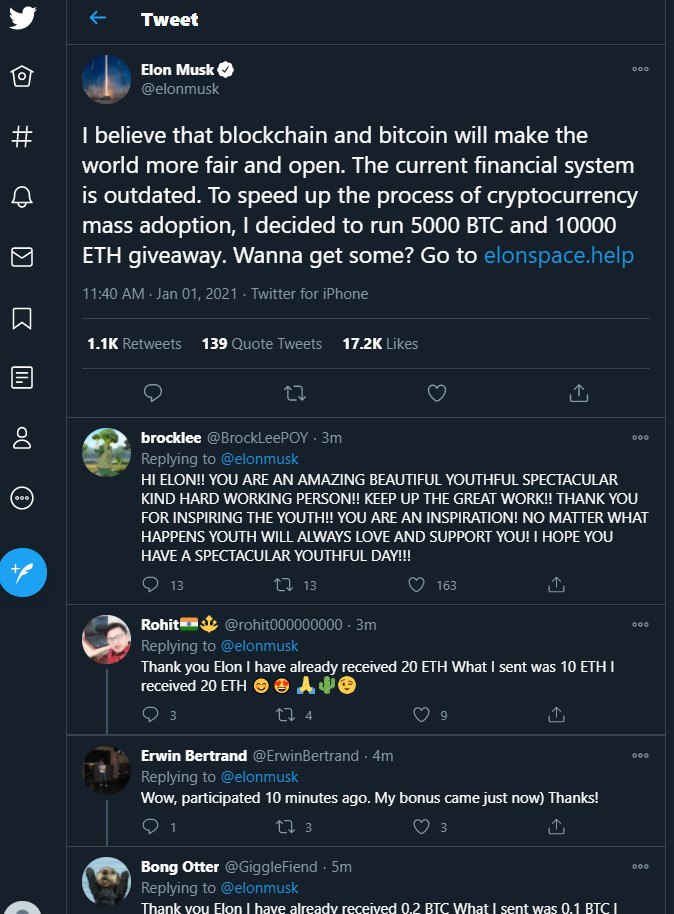This screenshot has width=674, height=914.
Task: Open Erwin Bertrand's profile picture
Action: [x=106, y=769]
